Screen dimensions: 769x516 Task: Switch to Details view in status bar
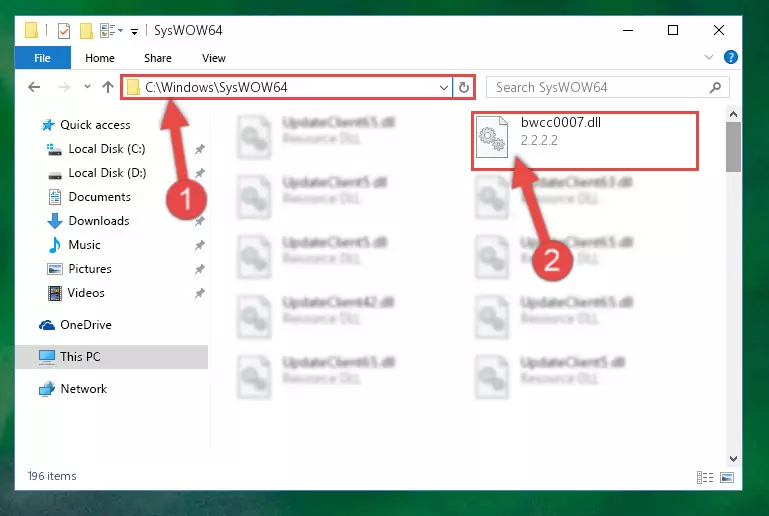click(705, 477)
